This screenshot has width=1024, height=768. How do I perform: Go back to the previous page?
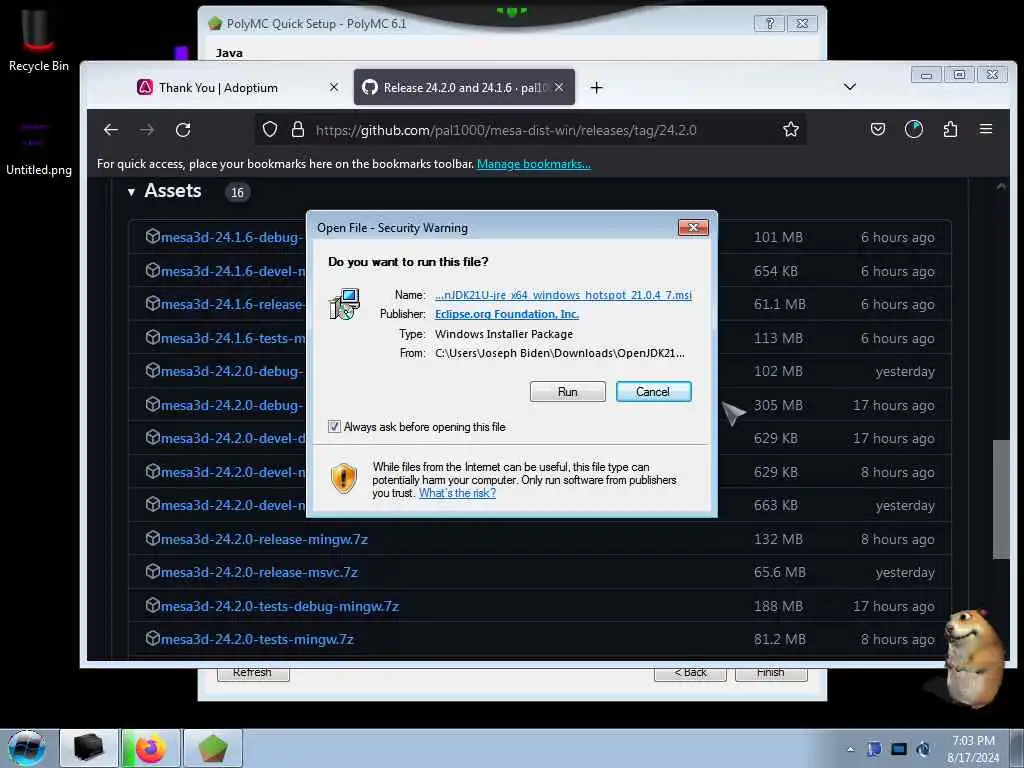pos(111,130)
